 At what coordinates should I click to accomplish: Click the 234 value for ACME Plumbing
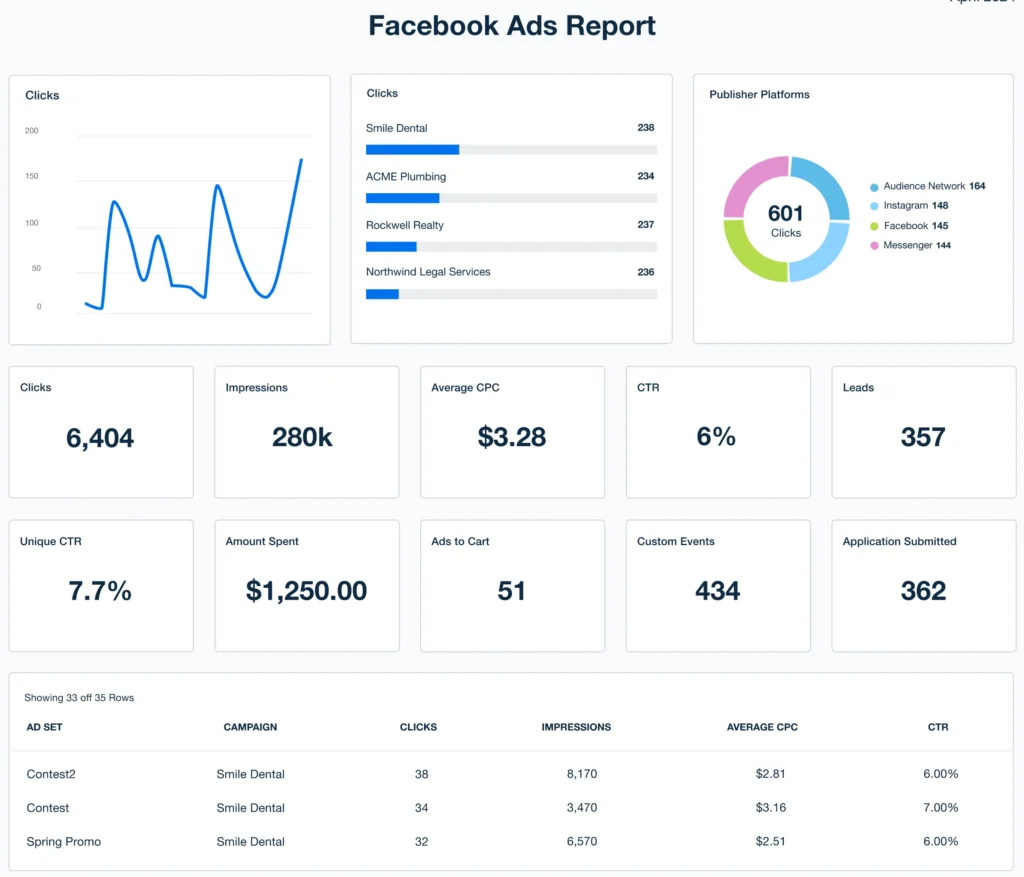point(646,176)
